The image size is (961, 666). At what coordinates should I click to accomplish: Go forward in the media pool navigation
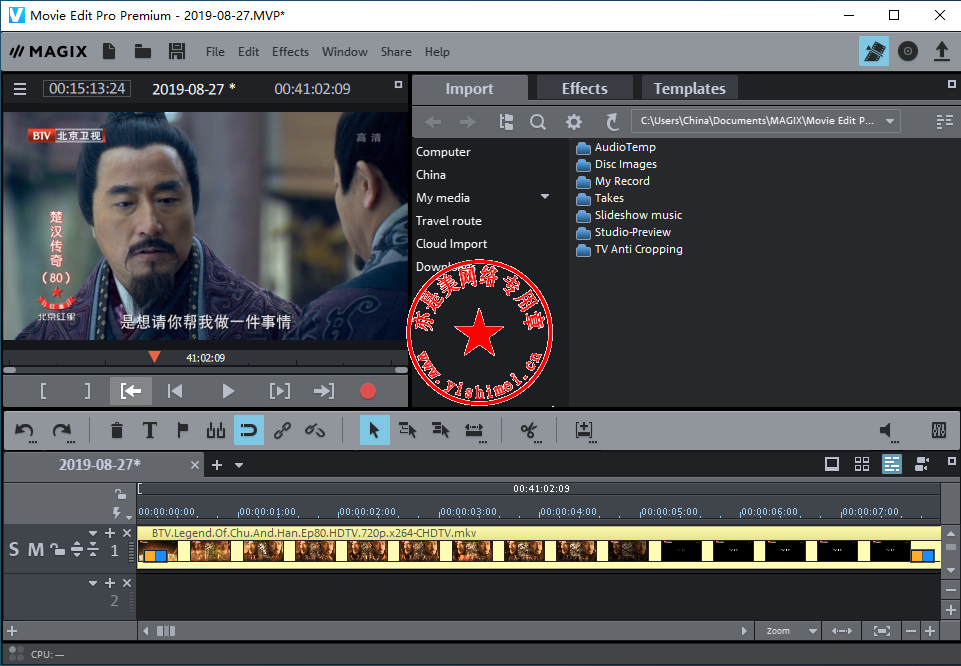click(x=468, y=122)
